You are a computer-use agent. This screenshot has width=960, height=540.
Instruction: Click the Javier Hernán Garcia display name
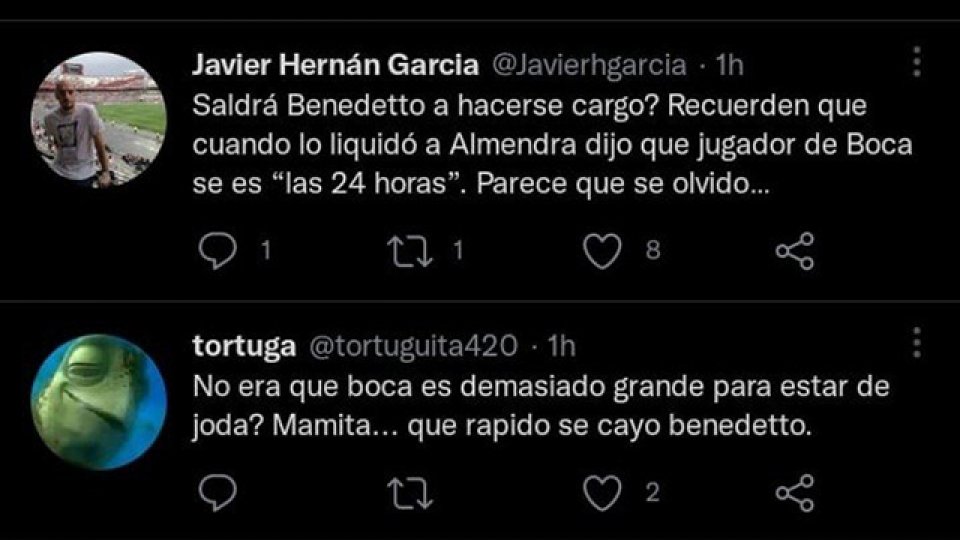point(334,66)
